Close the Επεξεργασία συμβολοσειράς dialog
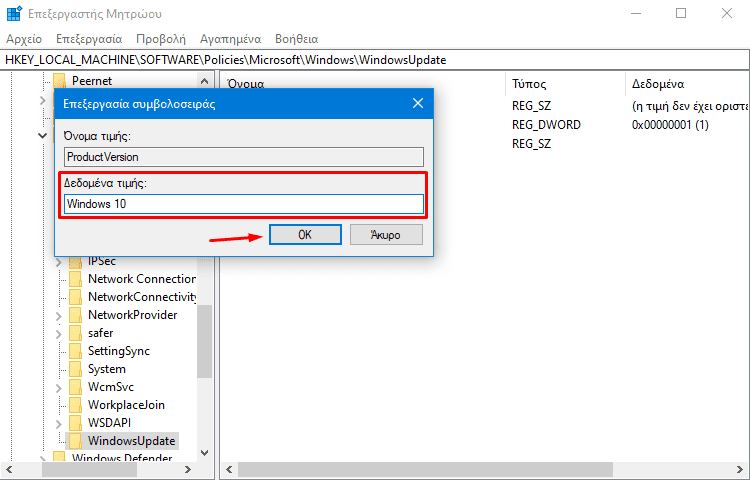 point(418,103)
